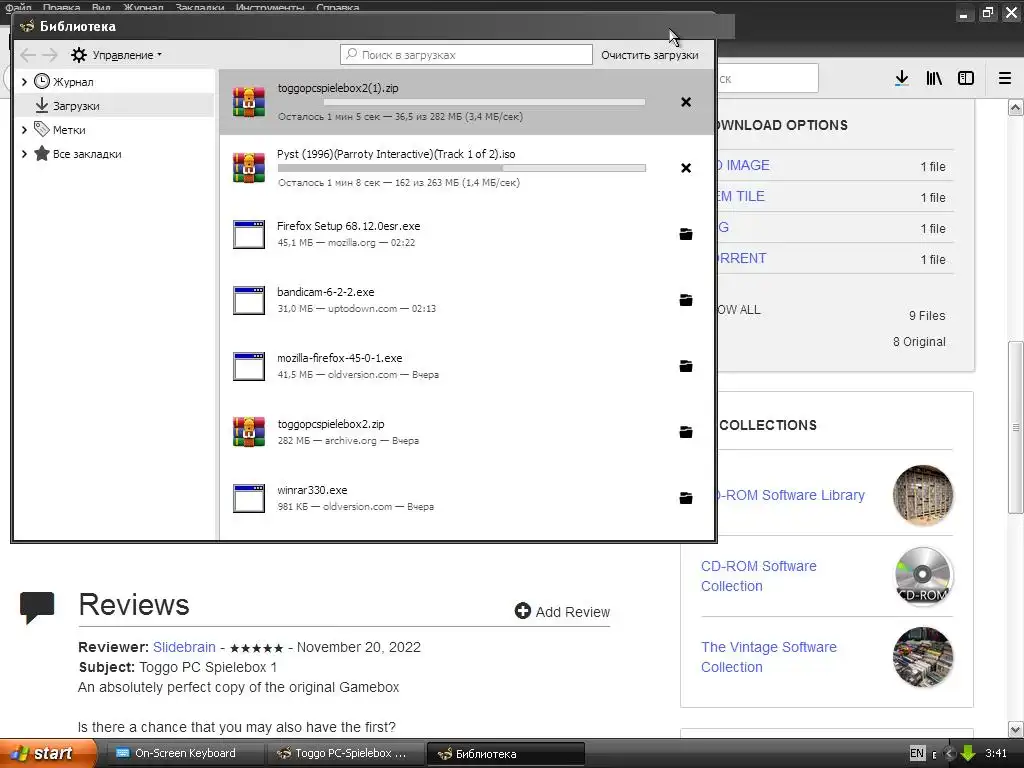Open the Файл menu in Firefox

18,7
